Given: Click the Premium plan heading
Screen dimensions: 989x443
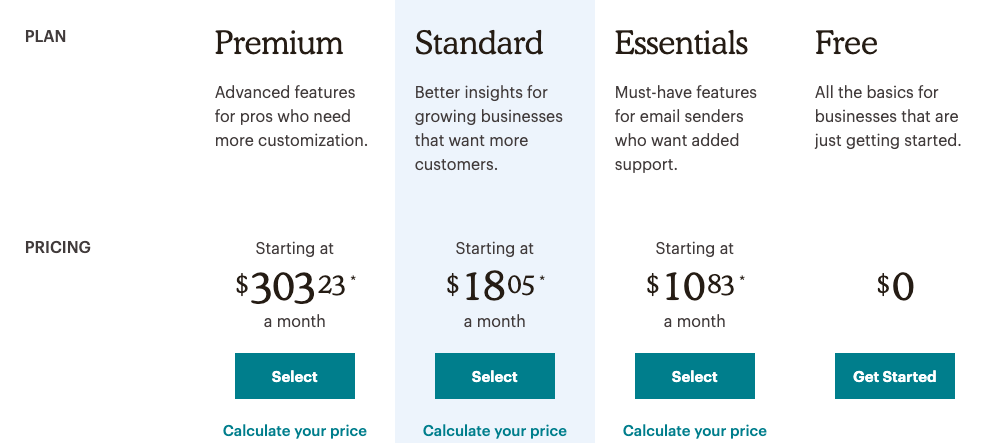Looking at the screenshot, I should point(279,43).
